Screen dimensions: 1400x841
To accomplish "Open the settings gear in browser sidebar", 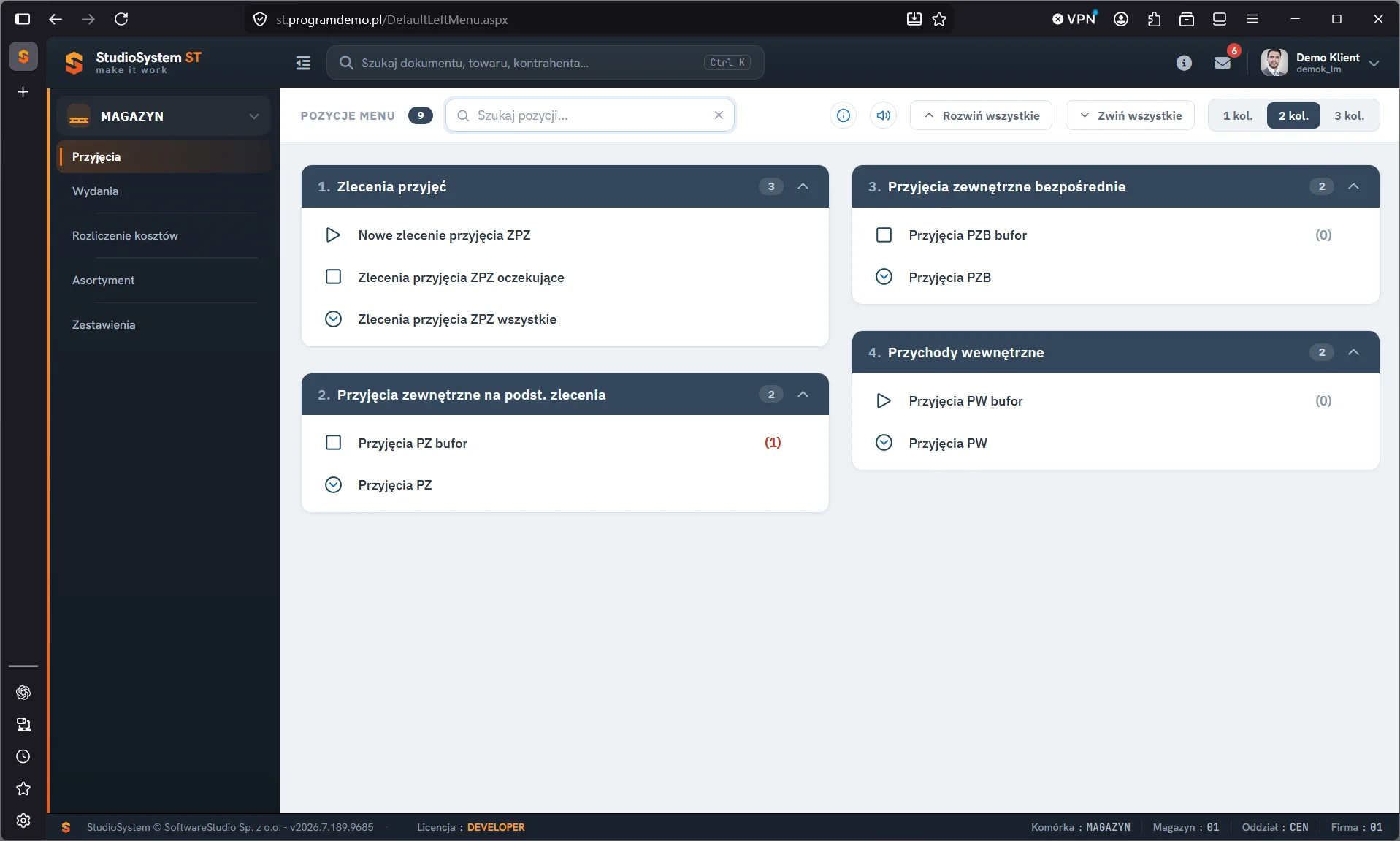I will pos(23,821).
